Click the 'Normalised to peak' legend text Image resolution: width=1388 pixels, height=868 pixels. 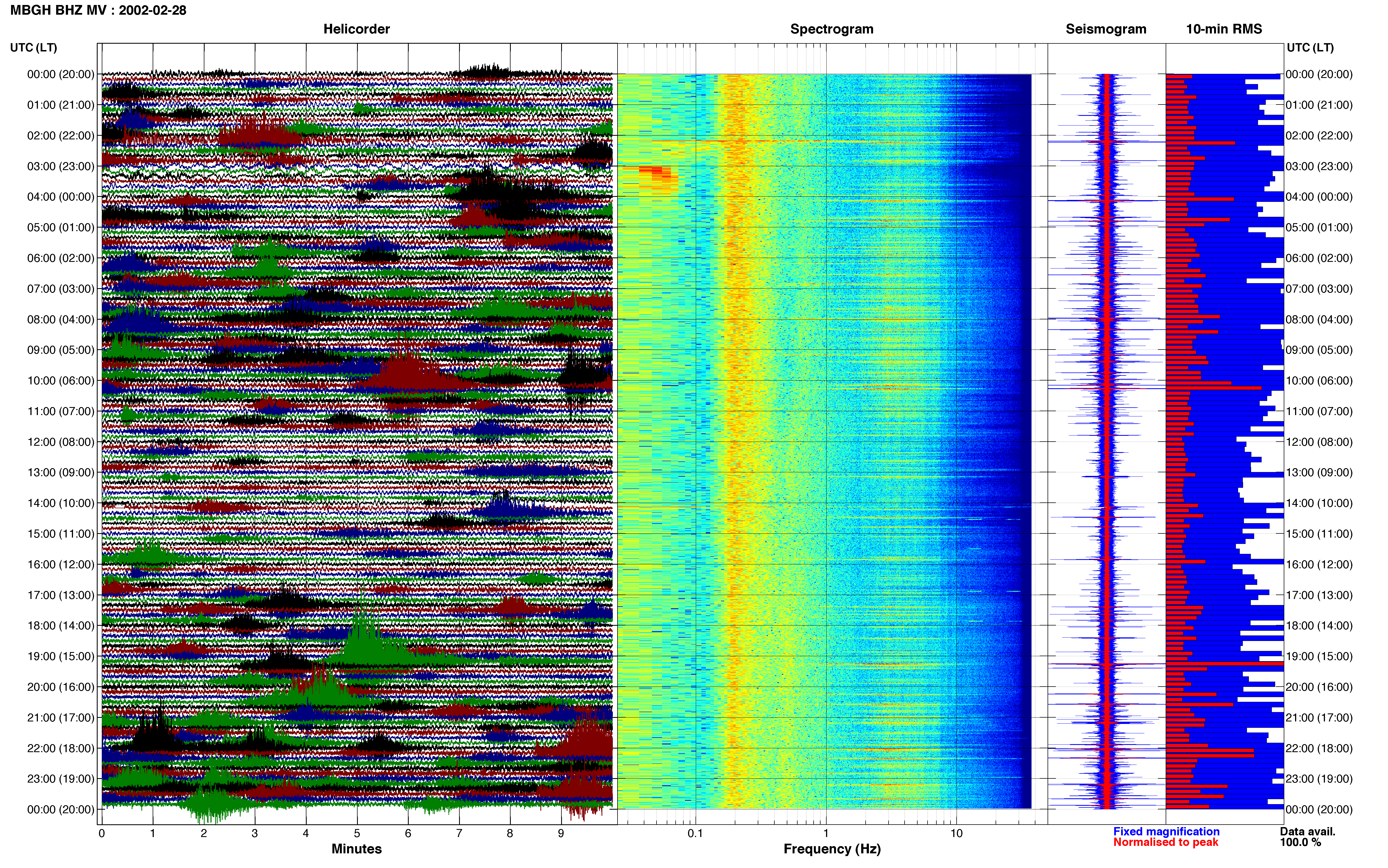[1165, 842]
